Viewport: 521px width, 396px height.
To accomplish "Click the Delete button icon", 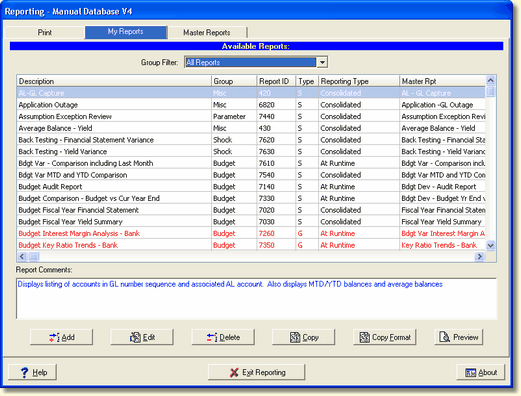I will point(212,337).
